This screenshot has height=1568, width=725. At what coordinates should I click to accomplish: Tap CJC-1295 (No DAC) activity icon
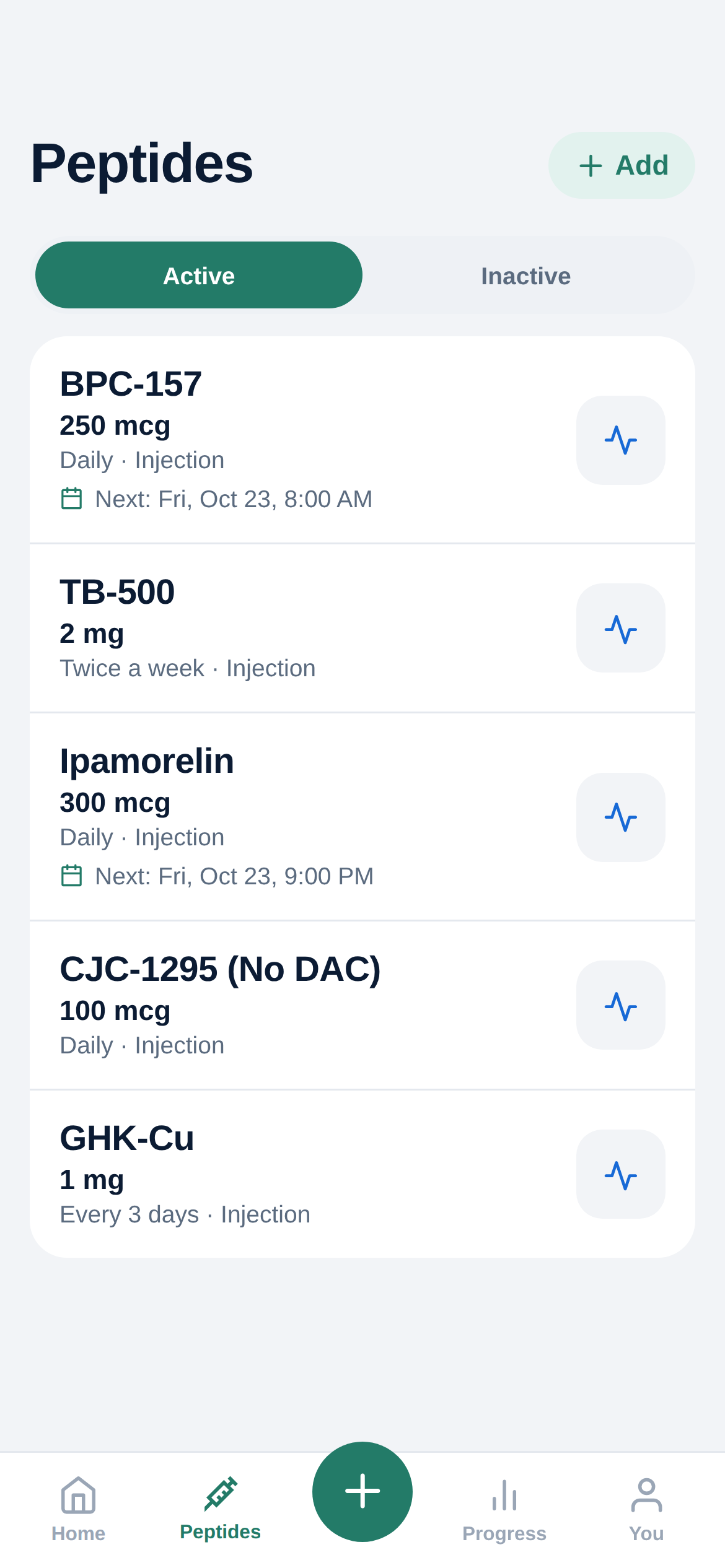pyautogui.click(x=620, y=1005)
